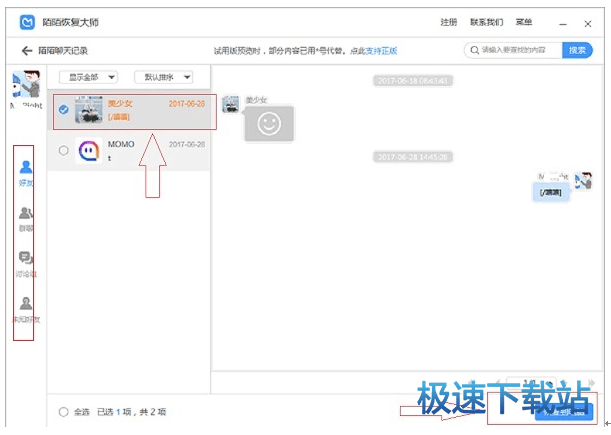Go back with the left arrow icon
This screenshot has width=611, height=435.
tap(26, 51)
